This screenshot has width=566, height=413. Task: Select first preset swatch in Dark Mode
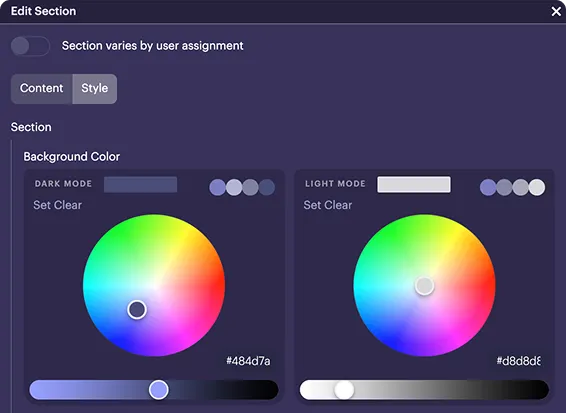tap(218, 187)
